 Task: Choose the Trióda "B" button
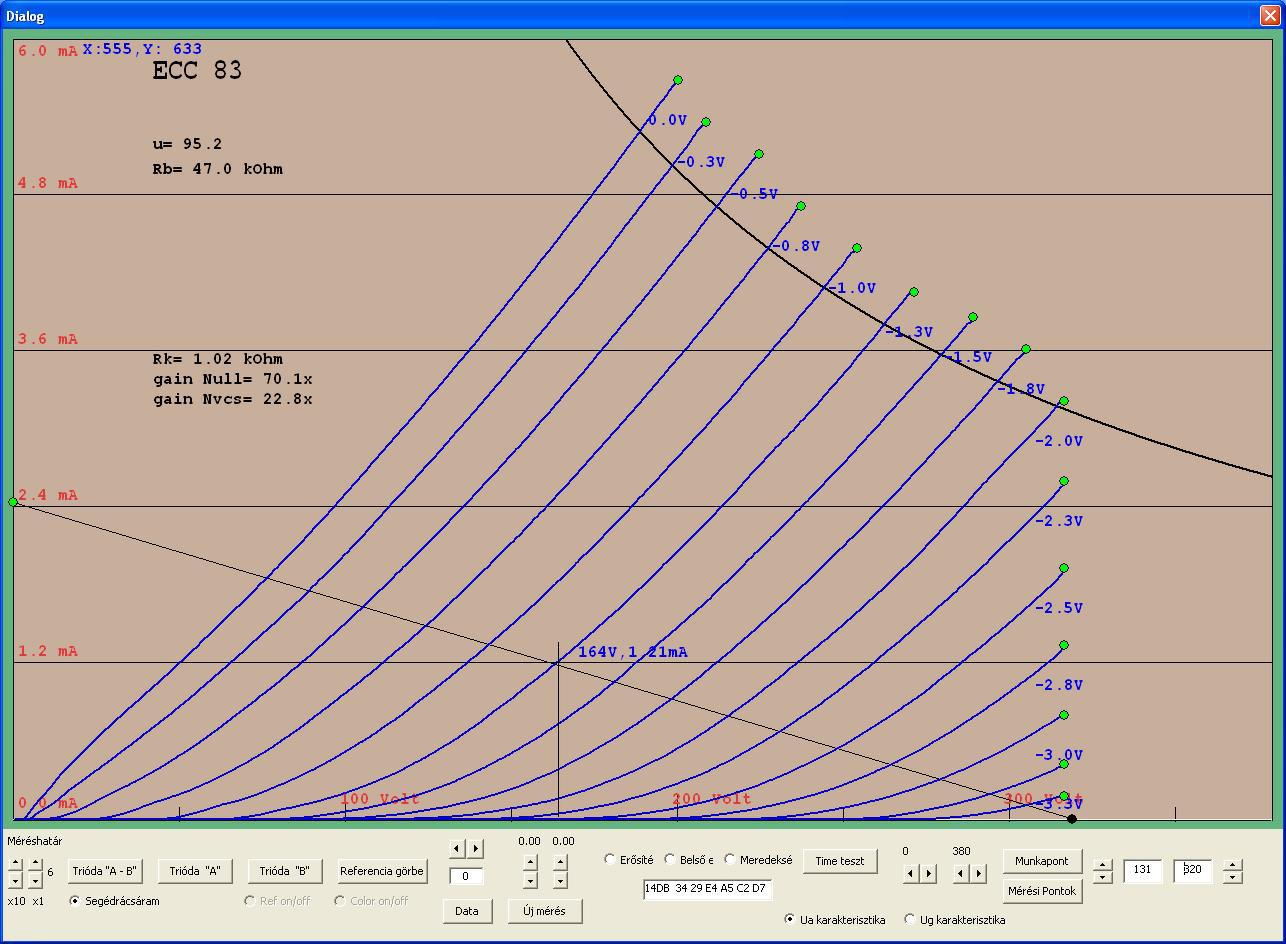point(285,871)
